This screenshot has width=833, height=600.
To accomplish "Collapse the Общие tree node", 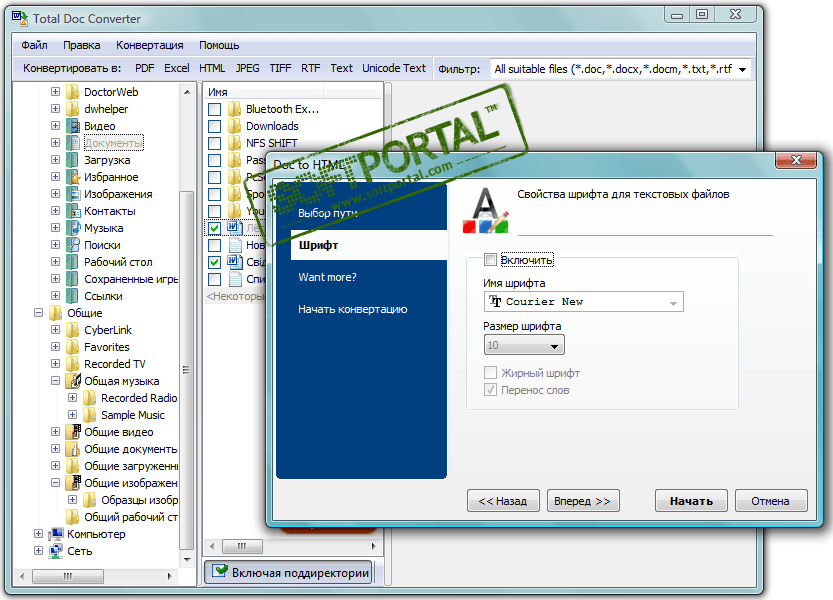I will (38, 312).
